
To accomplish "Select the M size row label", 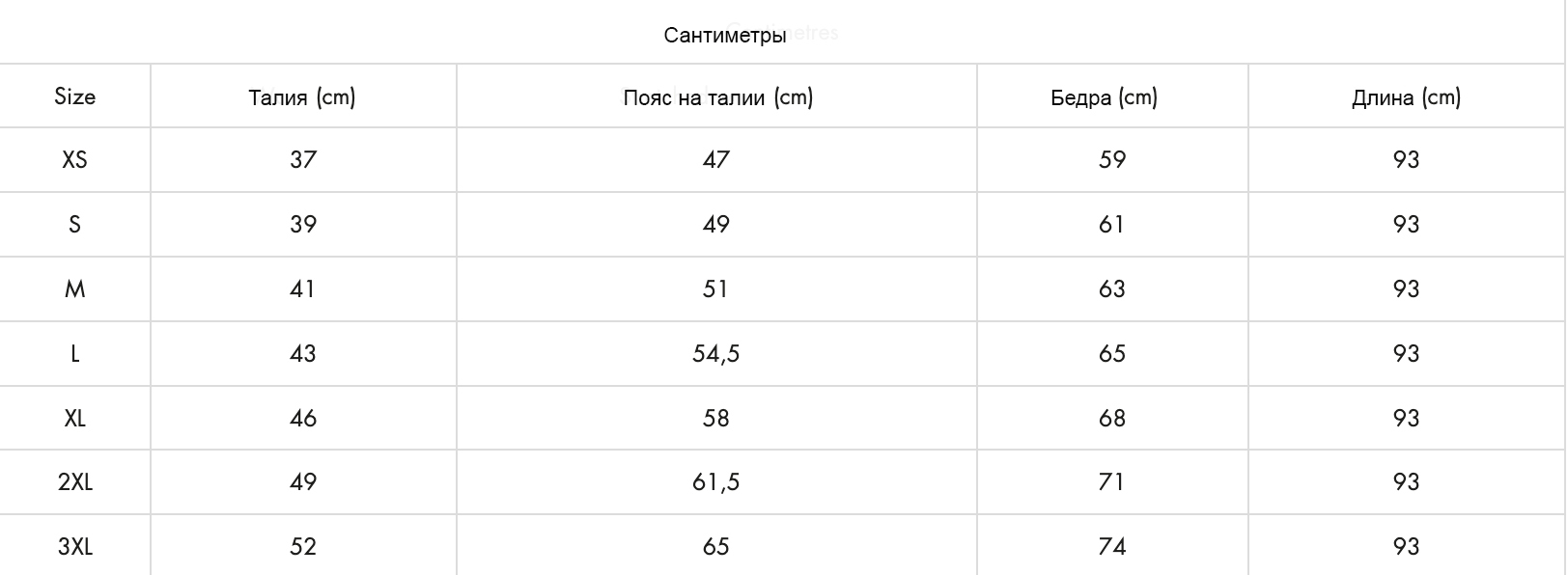I will click(x=74, y=289).
